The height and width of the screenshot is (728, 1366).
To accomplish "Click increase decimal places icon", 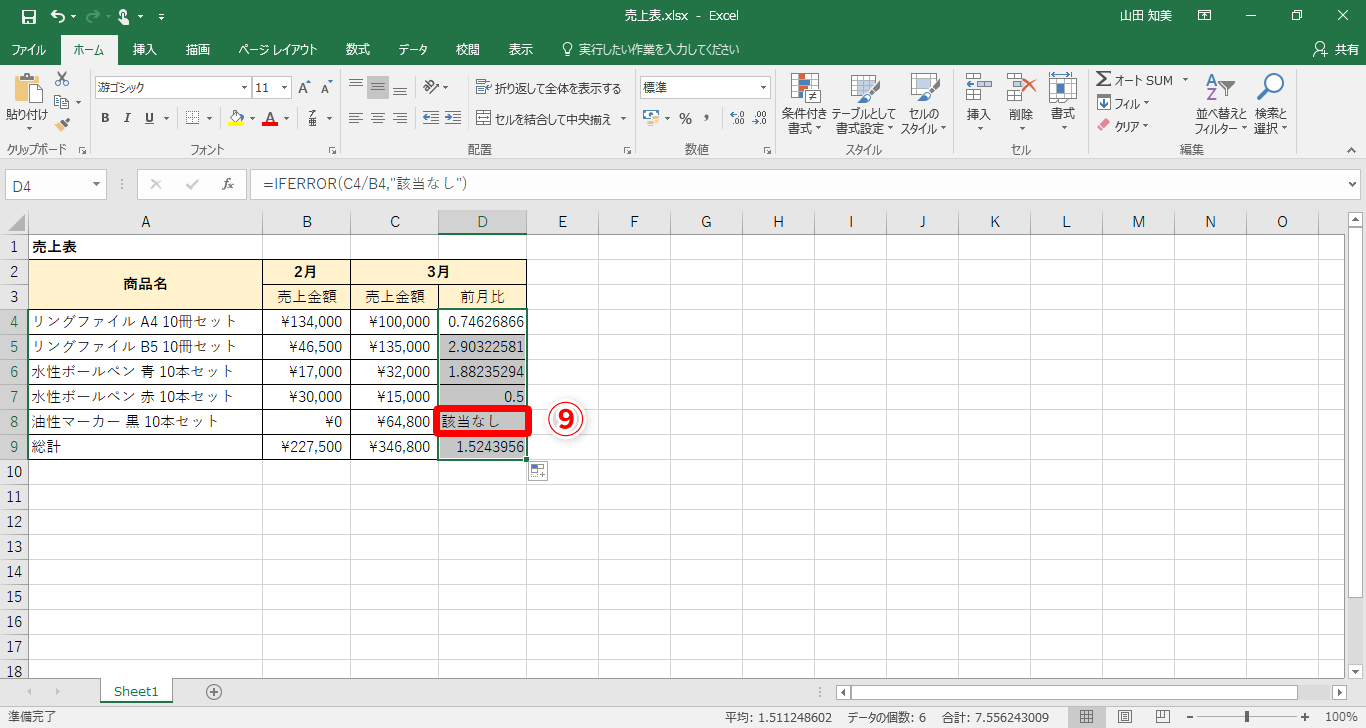I will point(737,118).
